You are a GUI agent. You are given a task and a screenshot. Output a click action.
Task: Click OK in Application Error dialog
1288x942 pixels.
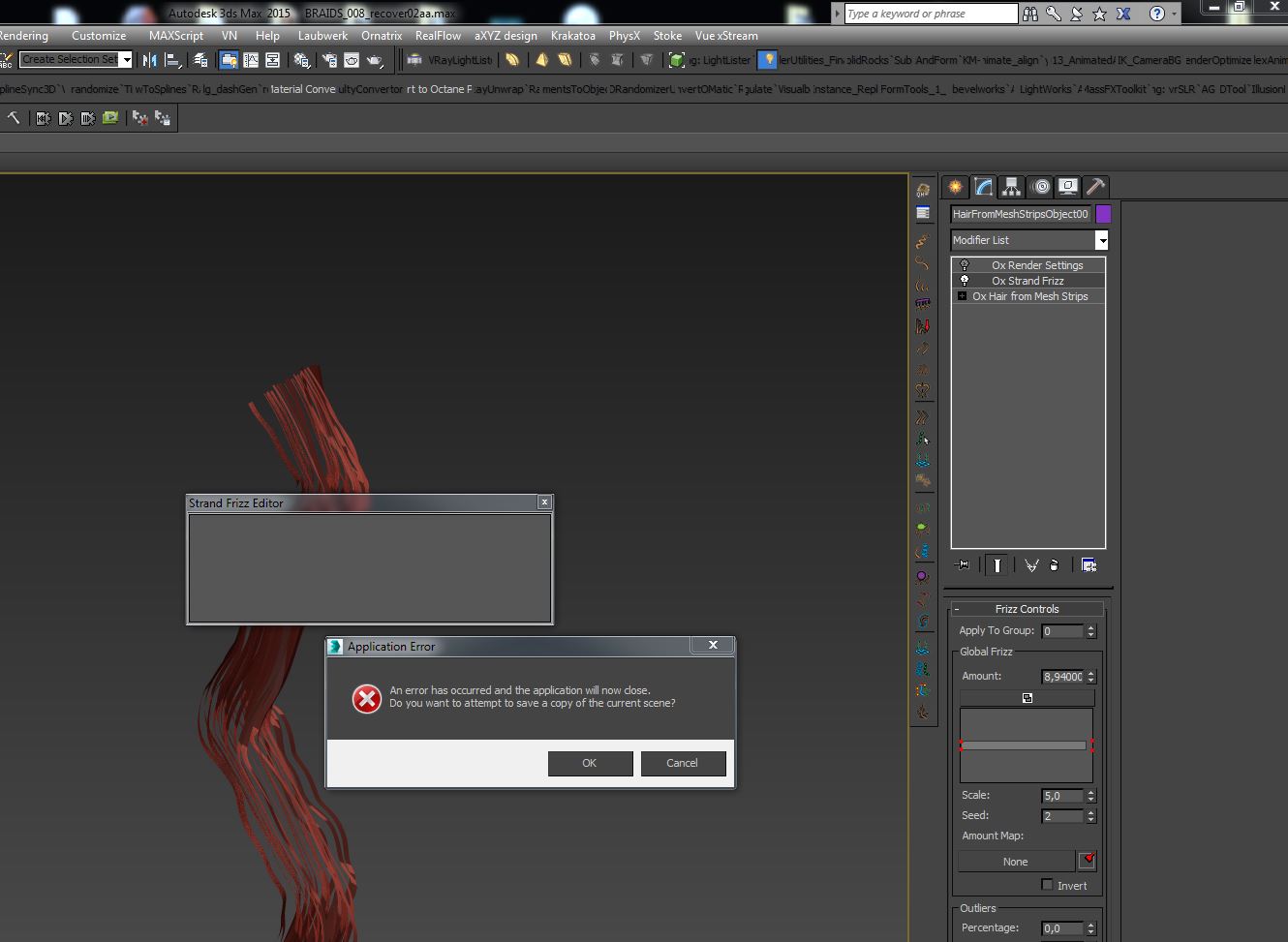589,763
